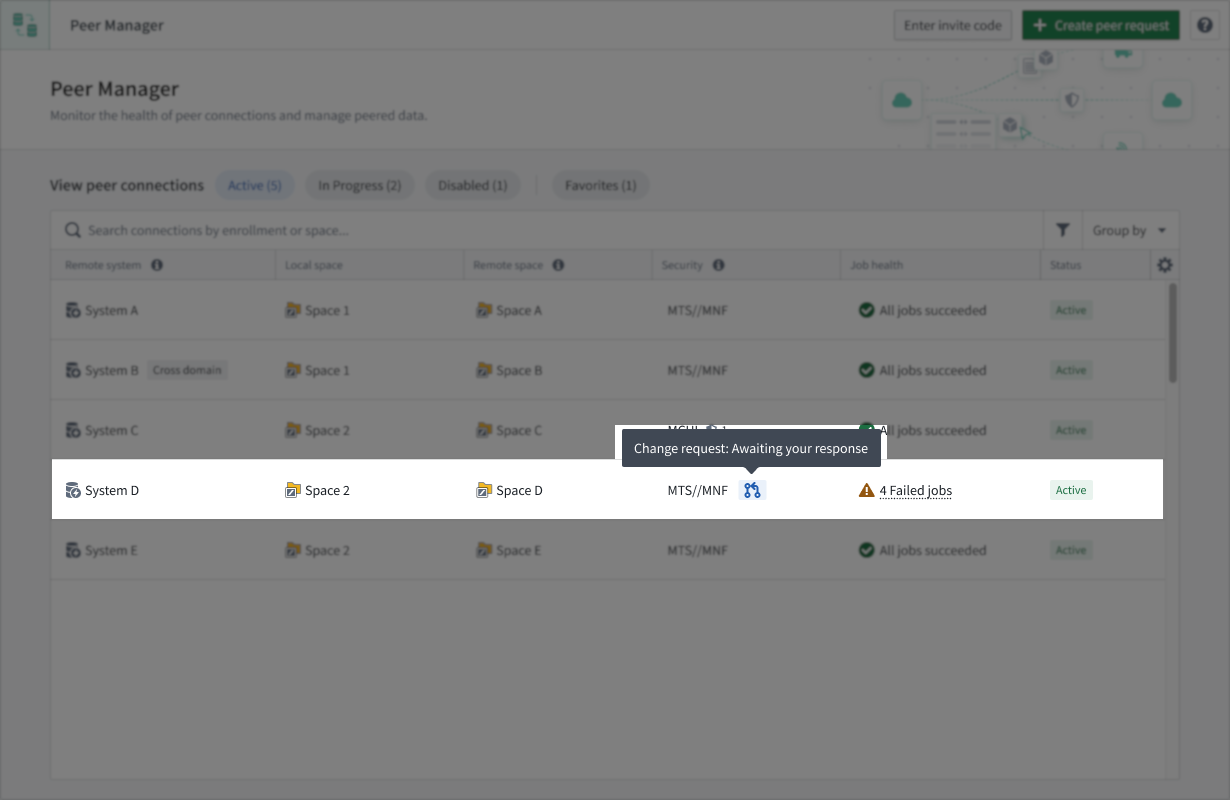The width and height of the screenshot is (1230, 800).
Task: Click the System C name text
Action: point(112,430)
